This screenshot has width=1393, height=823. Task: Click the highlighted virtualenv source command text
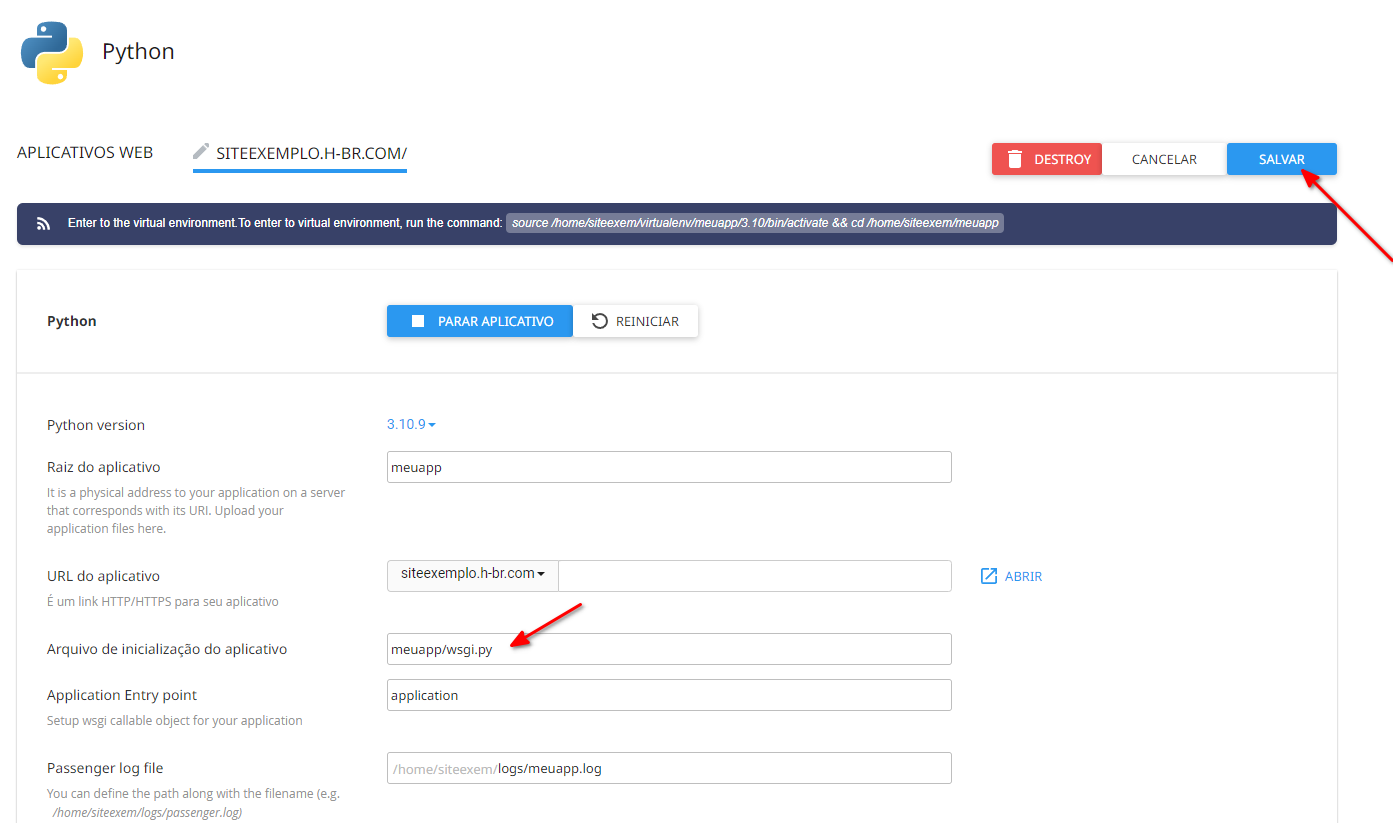click(755, 223)
